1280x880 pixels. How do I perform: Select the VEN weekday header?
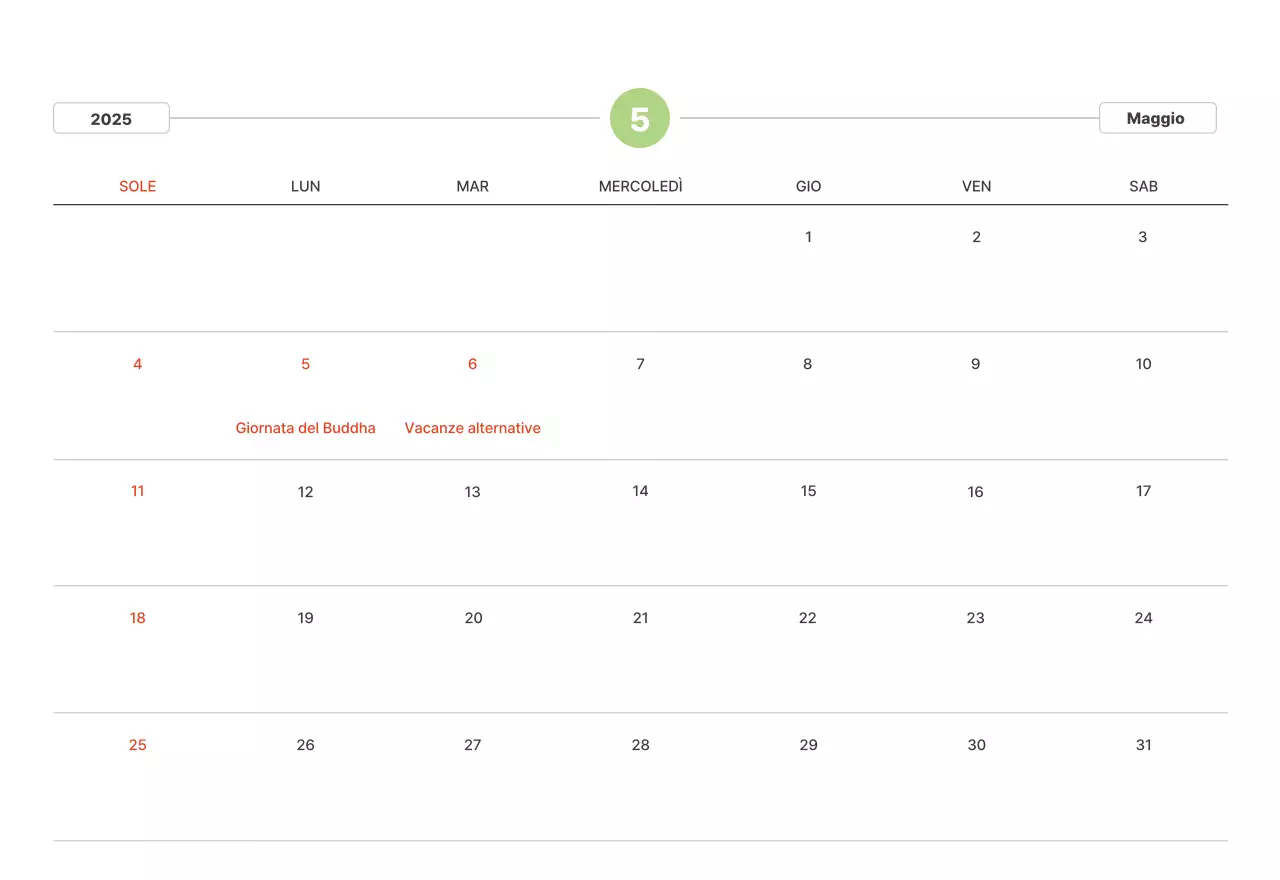[976, 186]
